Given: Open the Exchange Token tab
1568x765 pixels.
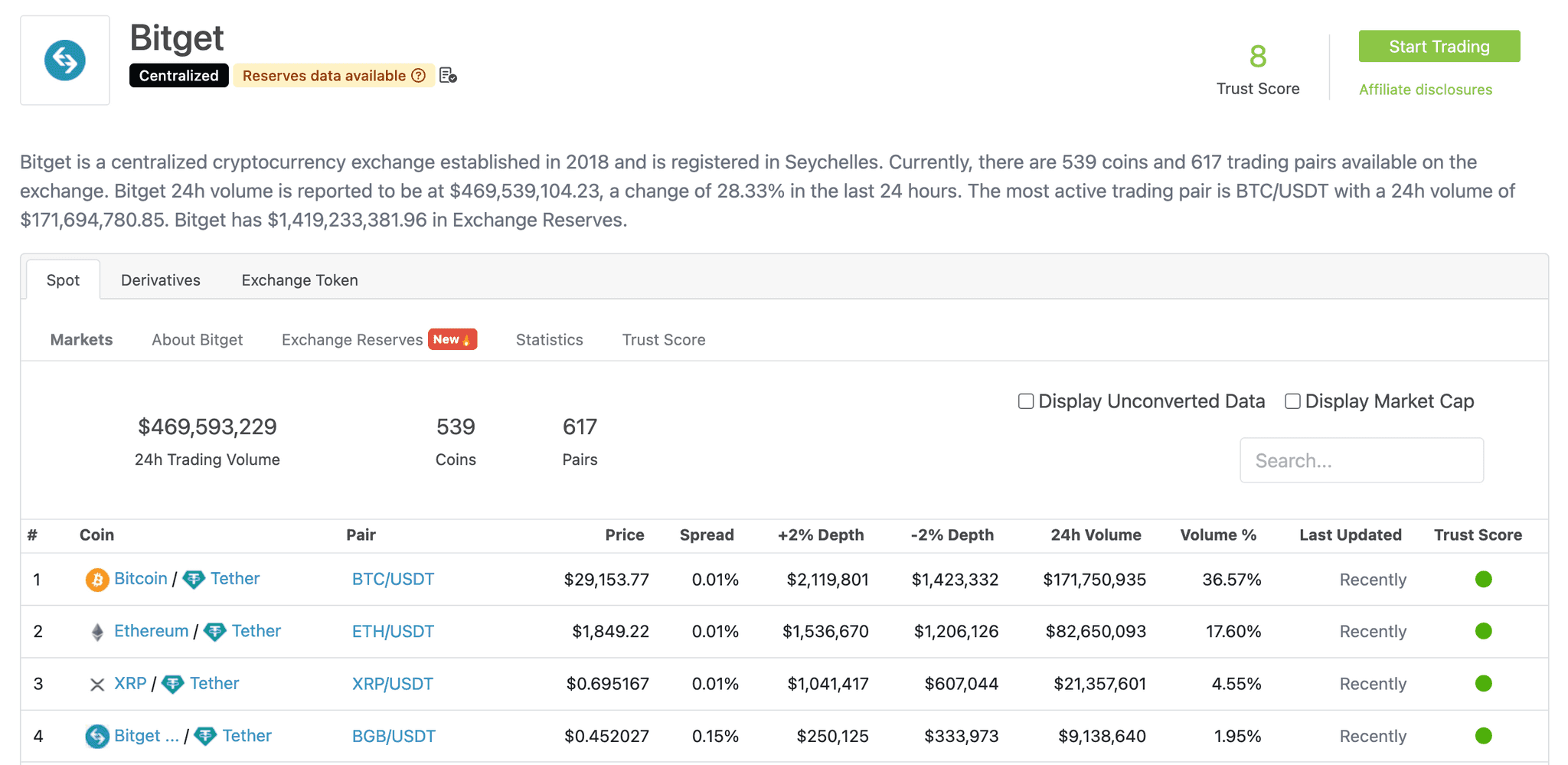Looking at the screenshot, I should click(299, 280).
